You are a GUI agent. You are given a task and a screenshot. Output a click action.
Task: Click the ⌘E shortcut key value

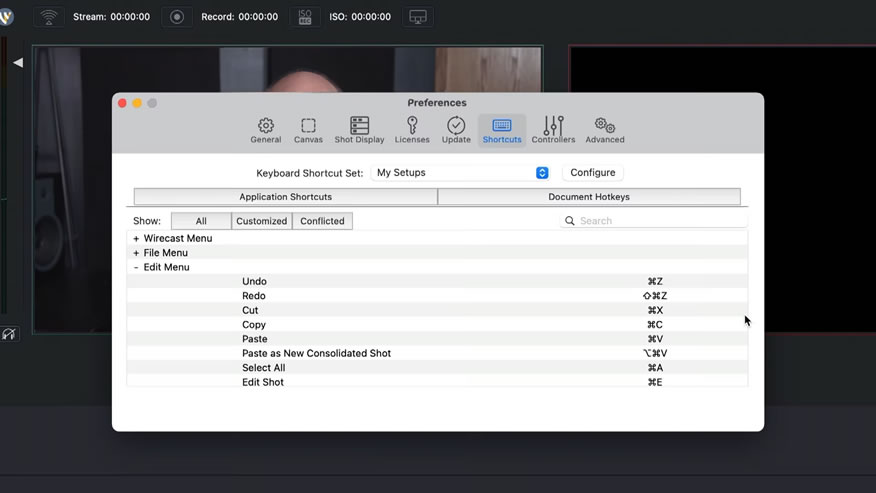[655, 382]
